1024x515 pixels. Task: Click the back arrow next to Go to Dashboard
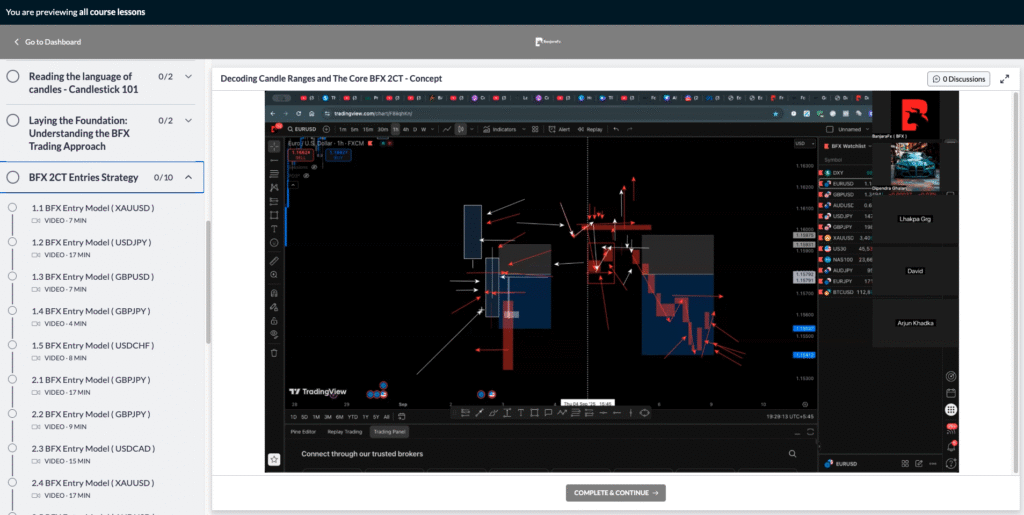[16, 42]
